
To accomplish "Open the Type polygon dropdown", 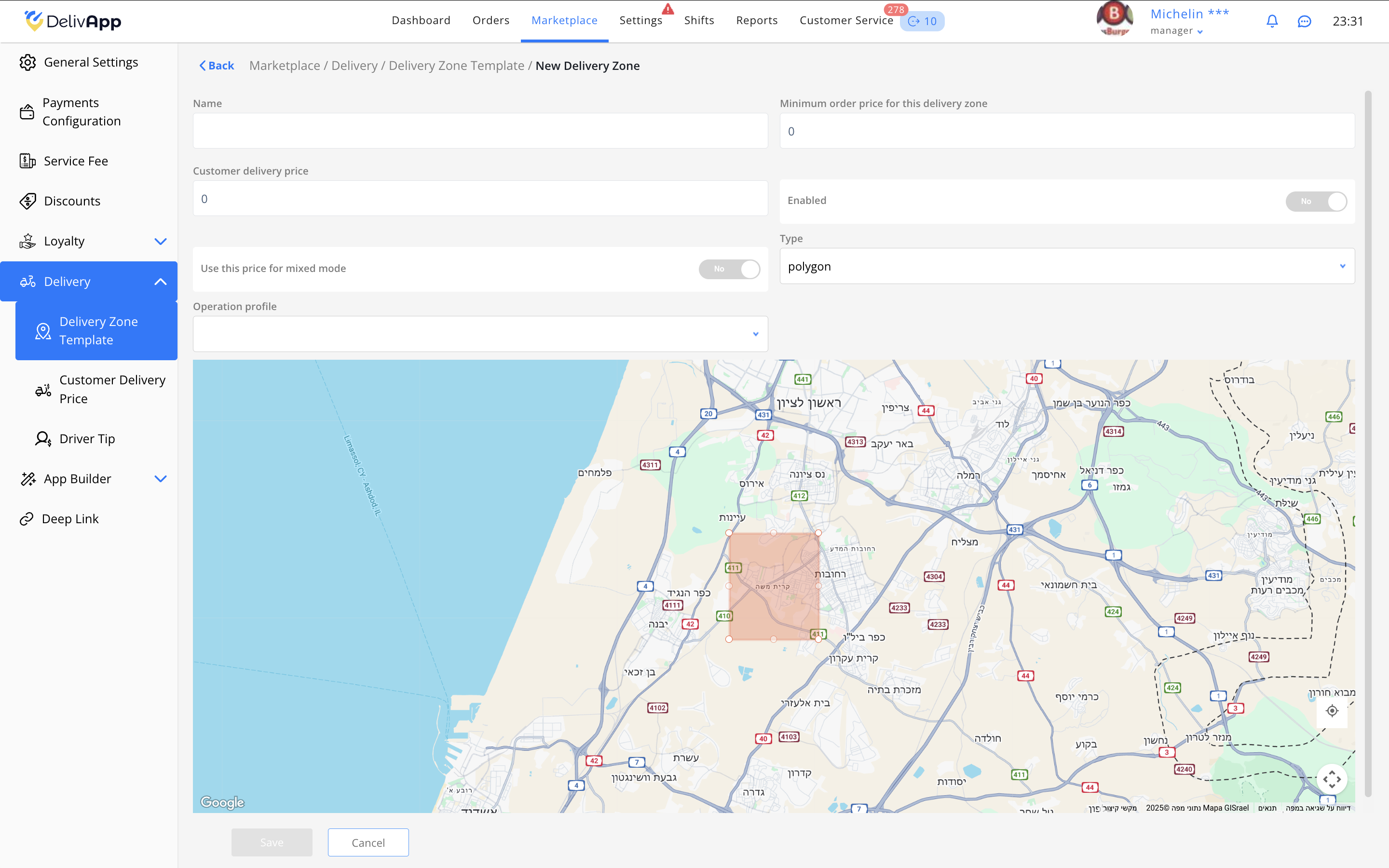I will coord(1066,266).
